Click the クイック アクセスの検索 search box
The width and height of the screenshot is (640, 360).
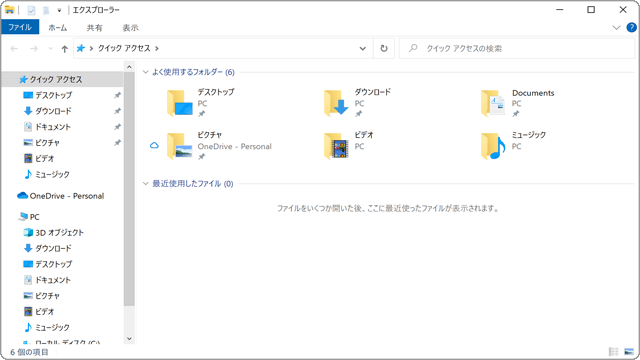pos(516,49)
